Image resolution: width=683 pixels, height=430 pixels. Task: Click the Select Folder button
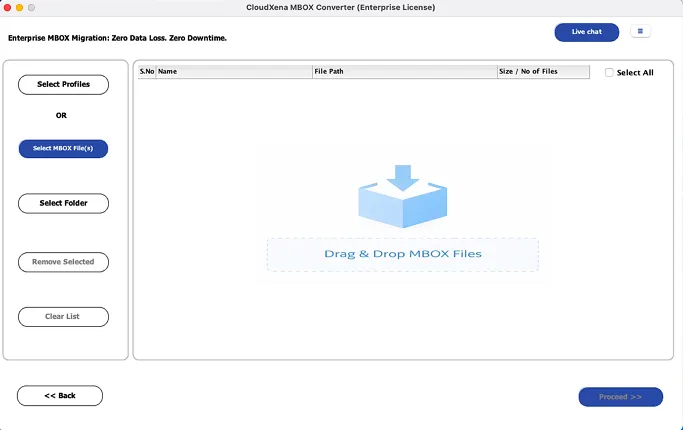63,203
